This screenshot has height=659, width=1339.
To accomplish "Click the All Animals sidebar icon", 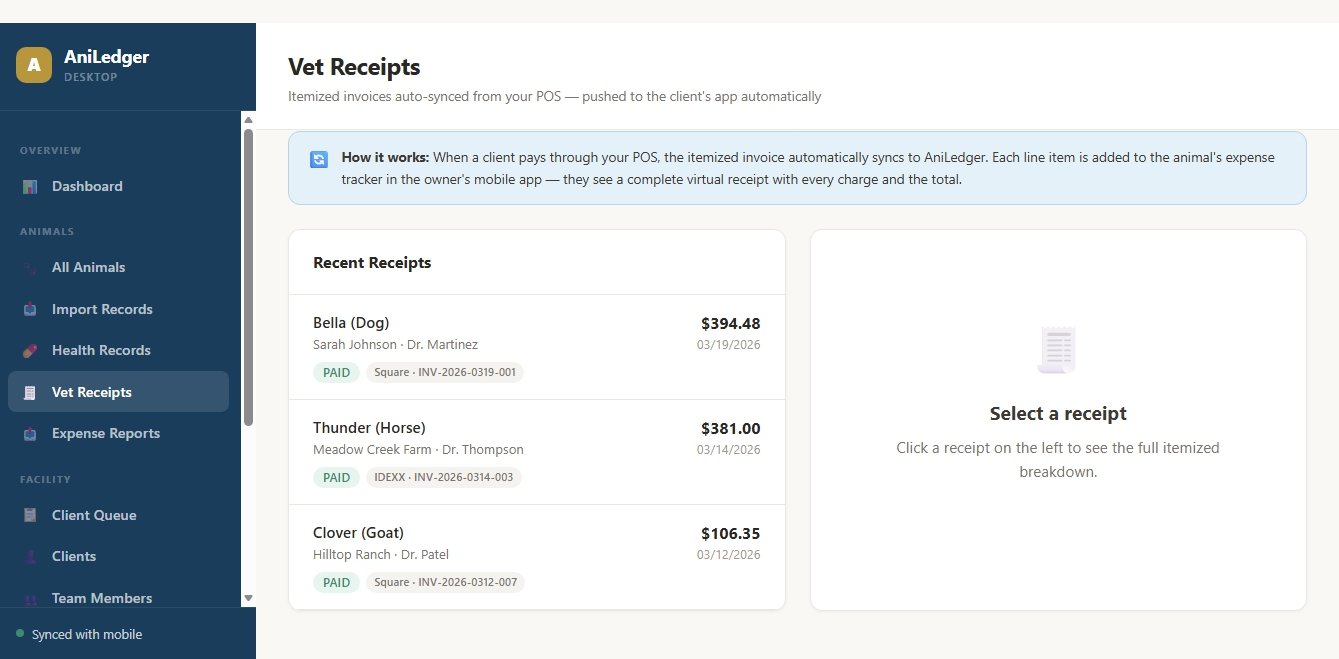I will 30,268.
